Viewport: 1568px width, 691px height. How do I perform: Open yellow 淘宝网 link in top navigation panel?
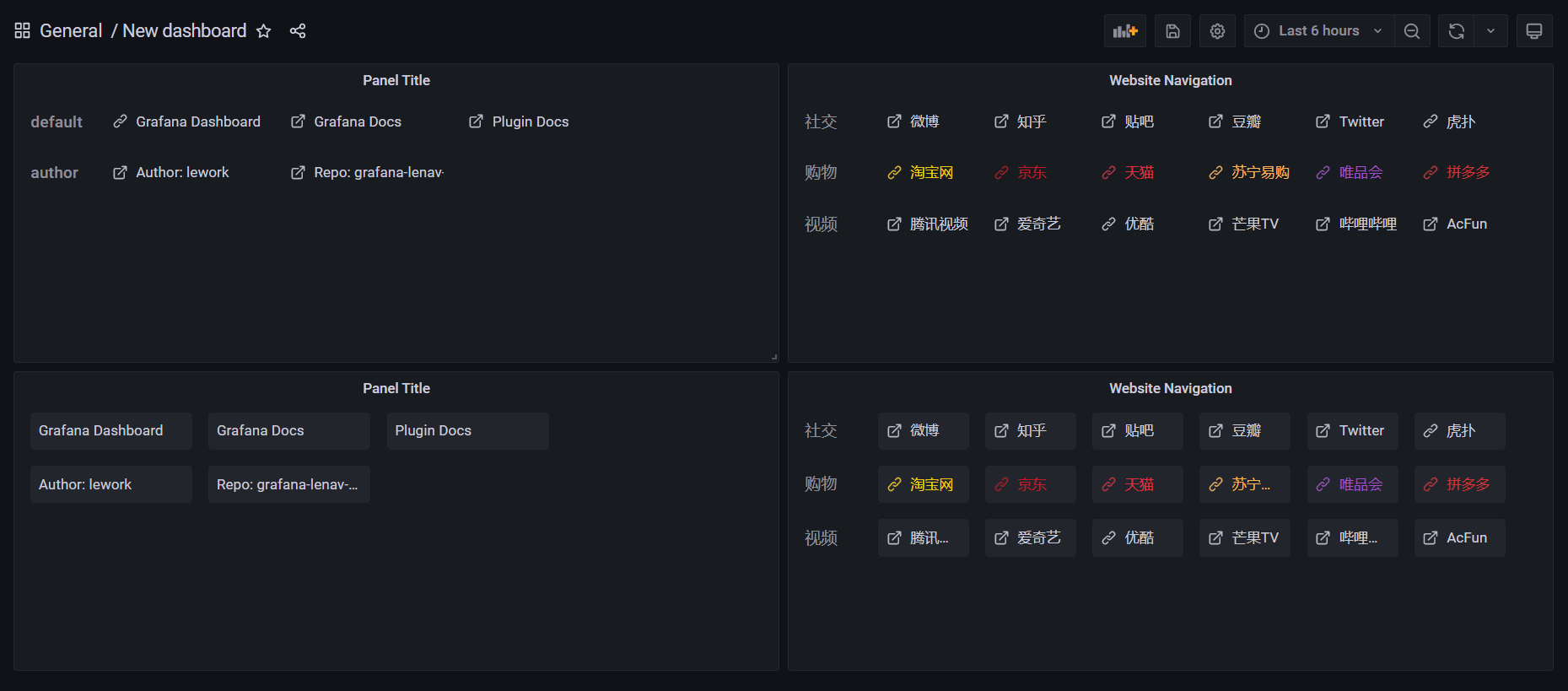920,172
